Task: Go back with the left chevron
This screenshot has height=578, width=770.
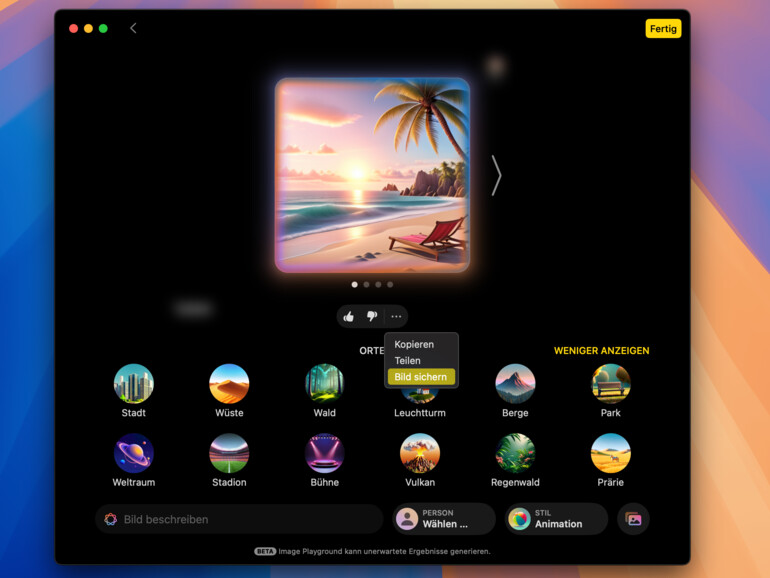Action: [133, 28]
